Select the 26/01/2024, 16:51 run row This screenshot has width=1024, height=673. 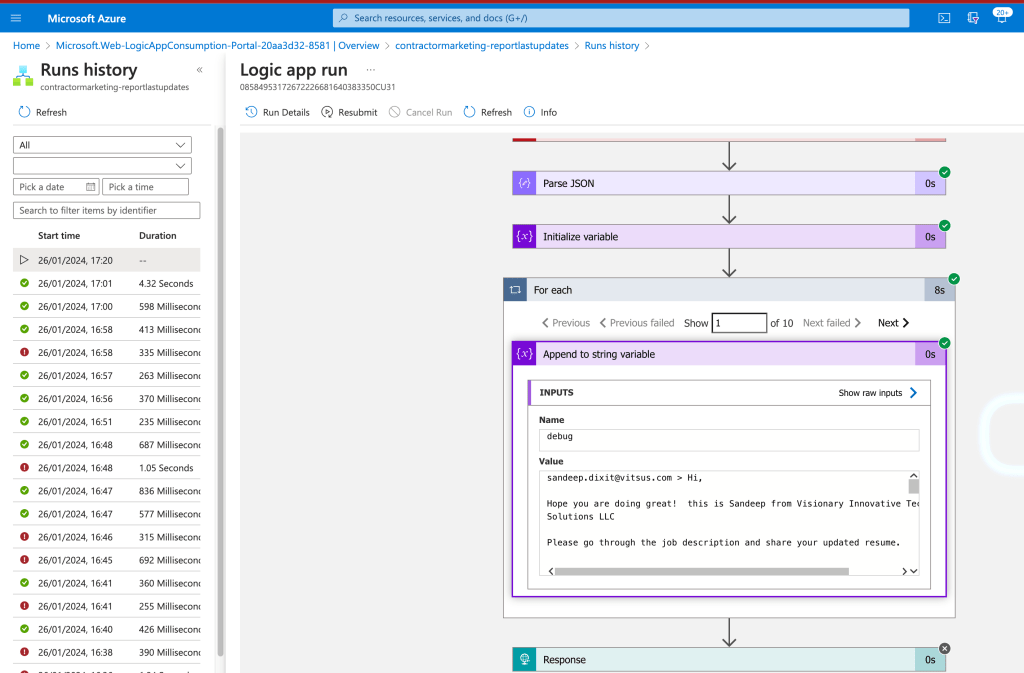click(x=106, y=422)
